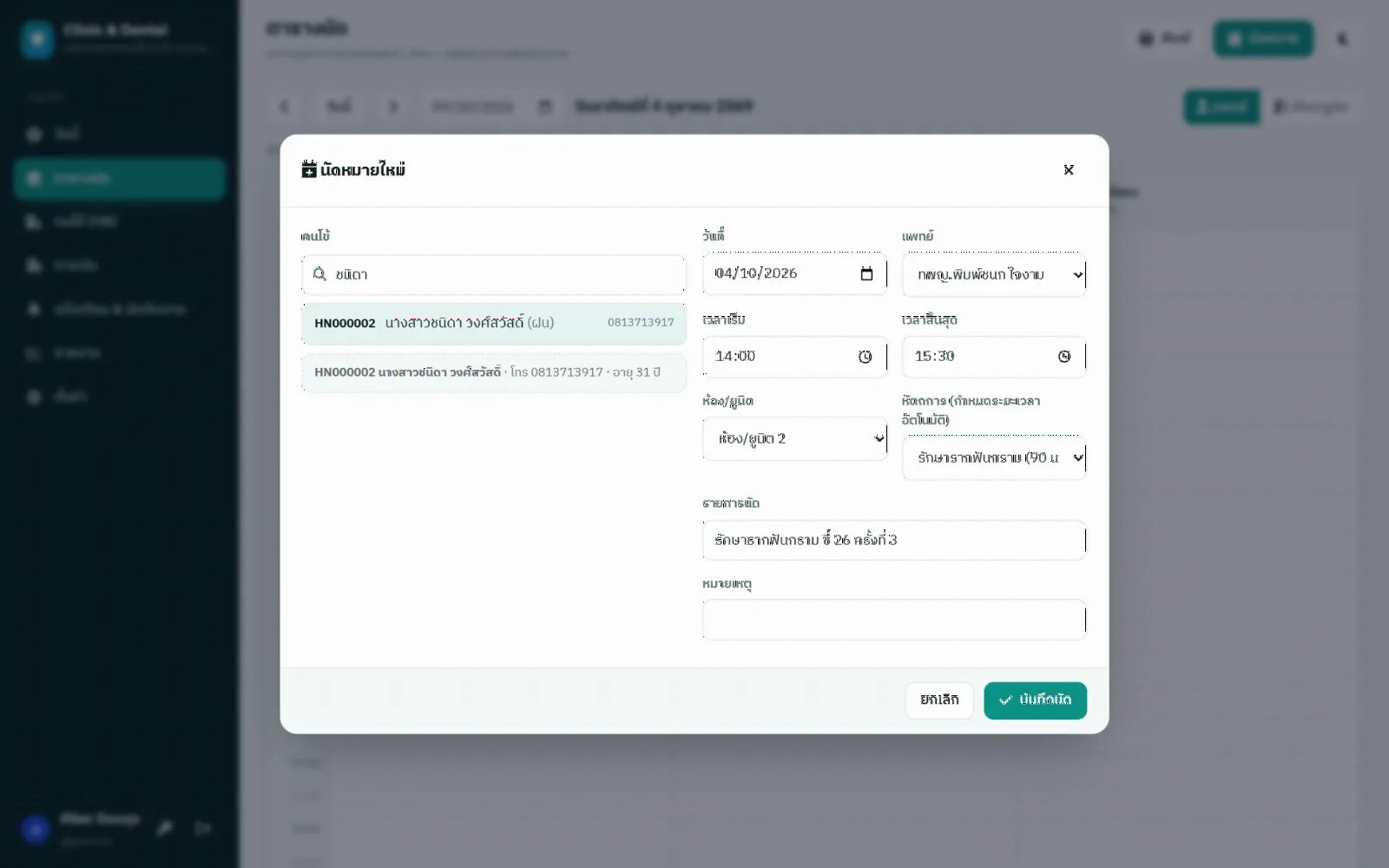This screenshot has height=868, width=1389.
Task: Expand the procedure dropdown
Action: click(x=994, y=457)
